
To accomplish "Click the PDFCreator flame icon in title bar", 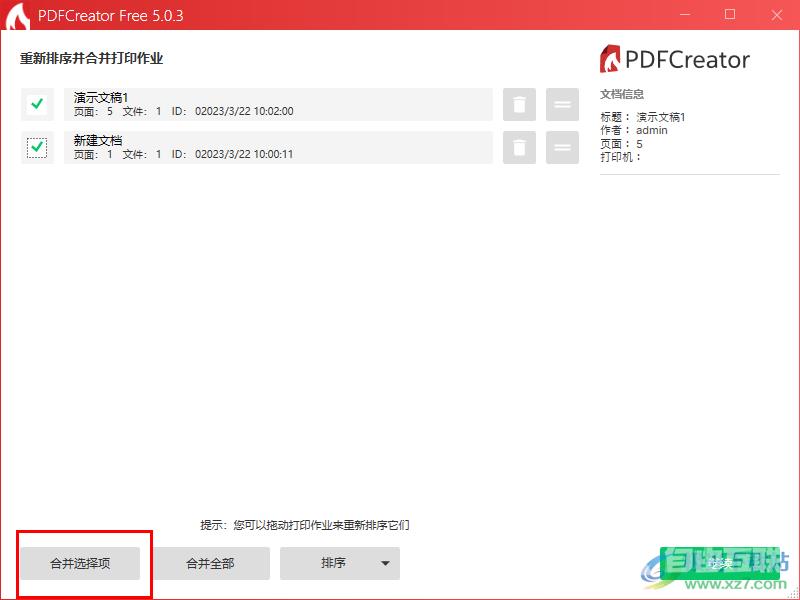I will [16, 16].
